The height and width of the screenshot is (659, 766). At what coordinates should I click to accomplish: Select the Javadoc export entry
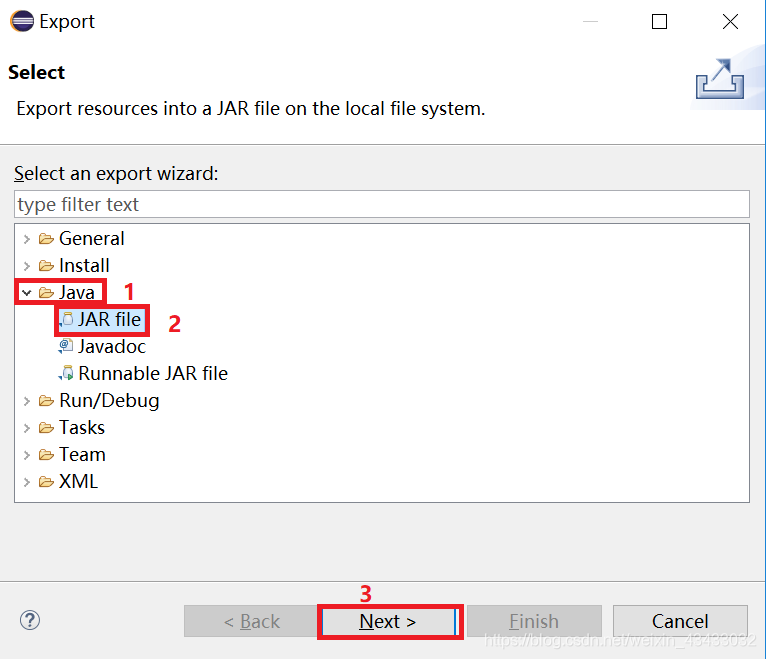pos(112,346)
